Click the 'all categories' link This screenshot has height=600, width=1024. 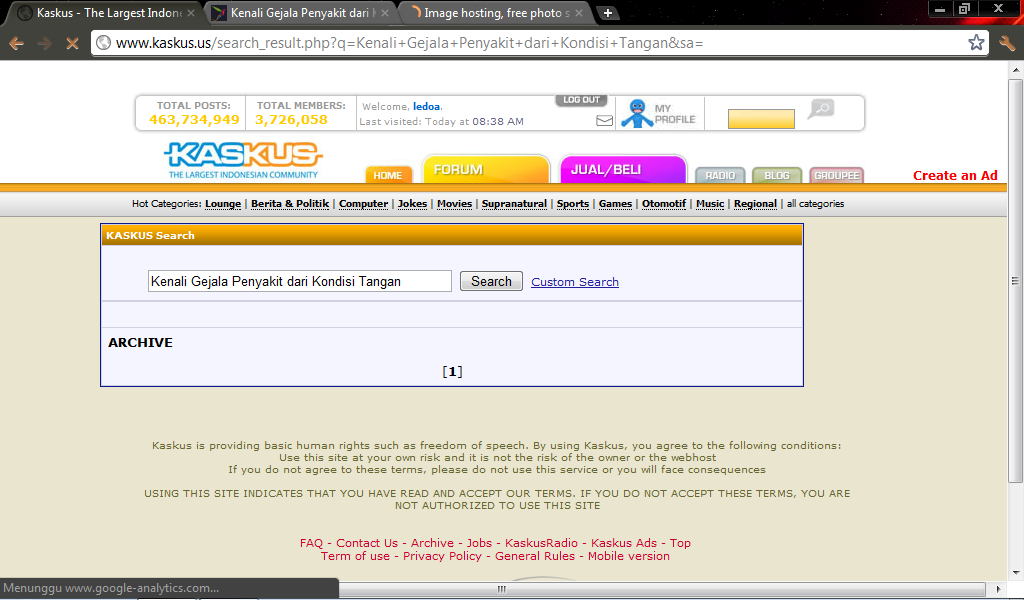(815, 204)
